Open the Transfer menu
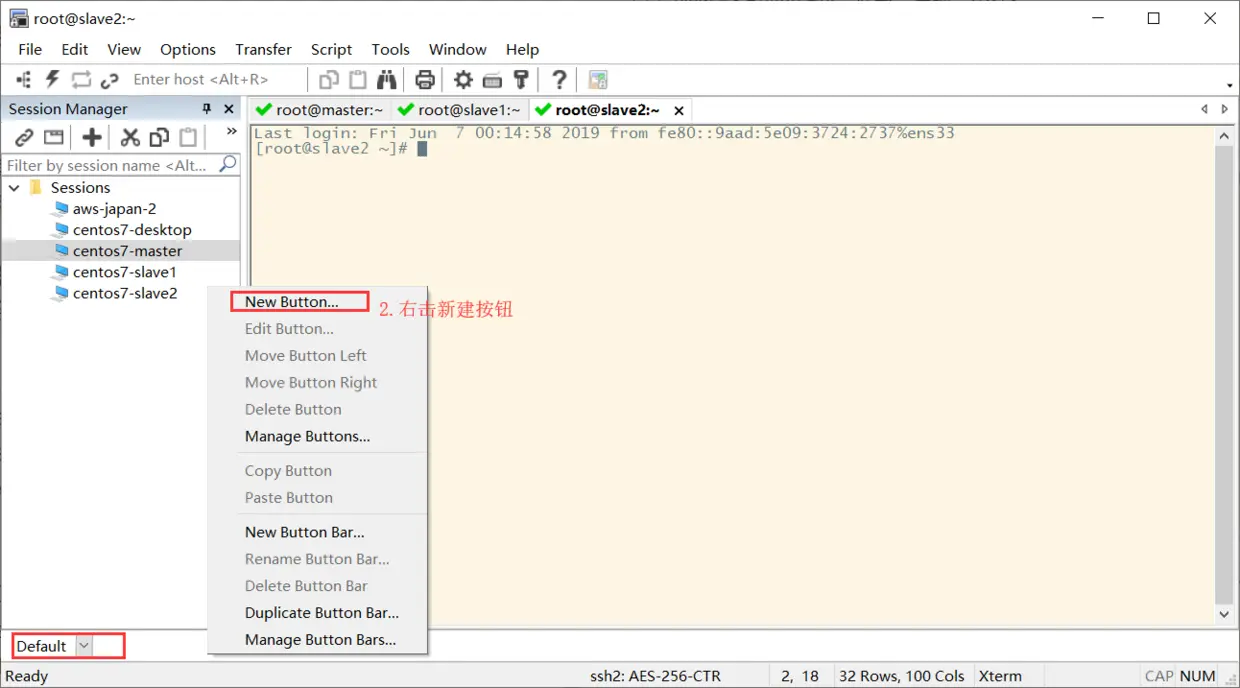1240x688 pixels. coord(263,49)
